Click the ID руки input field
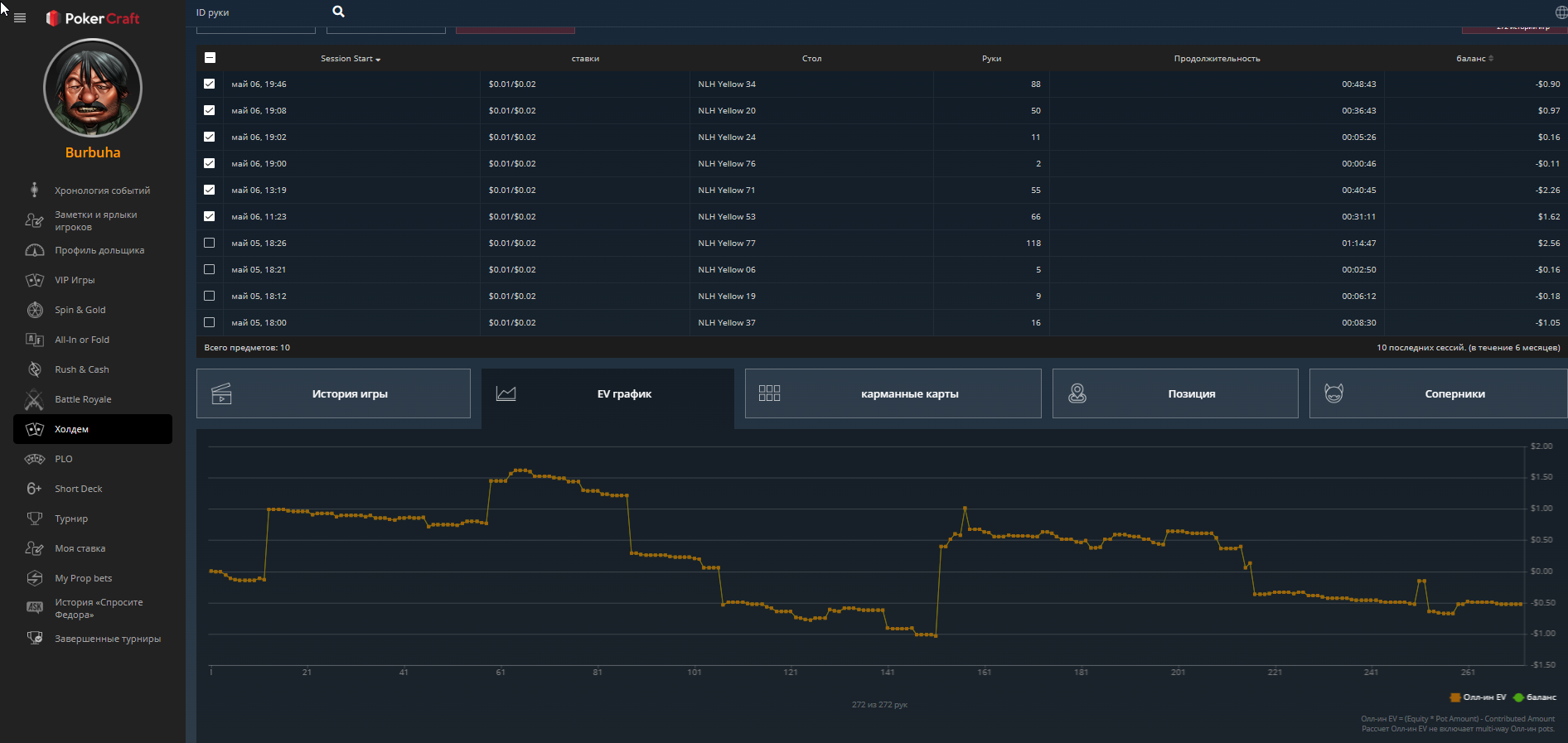The image size is (1568, 743). pyautogui.click(x=259, y=12)
